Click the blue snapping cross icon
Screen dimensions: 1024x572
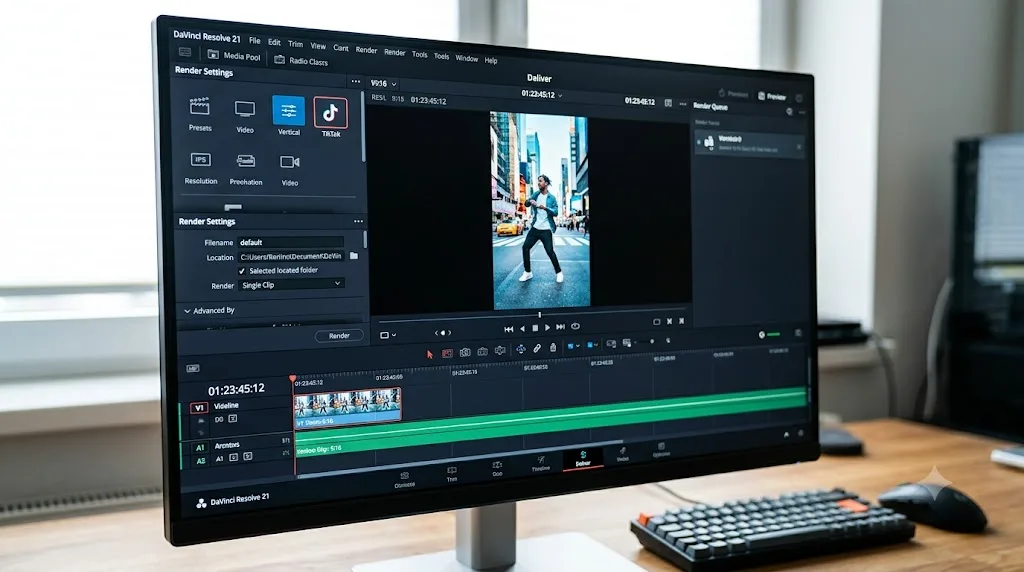520,349
